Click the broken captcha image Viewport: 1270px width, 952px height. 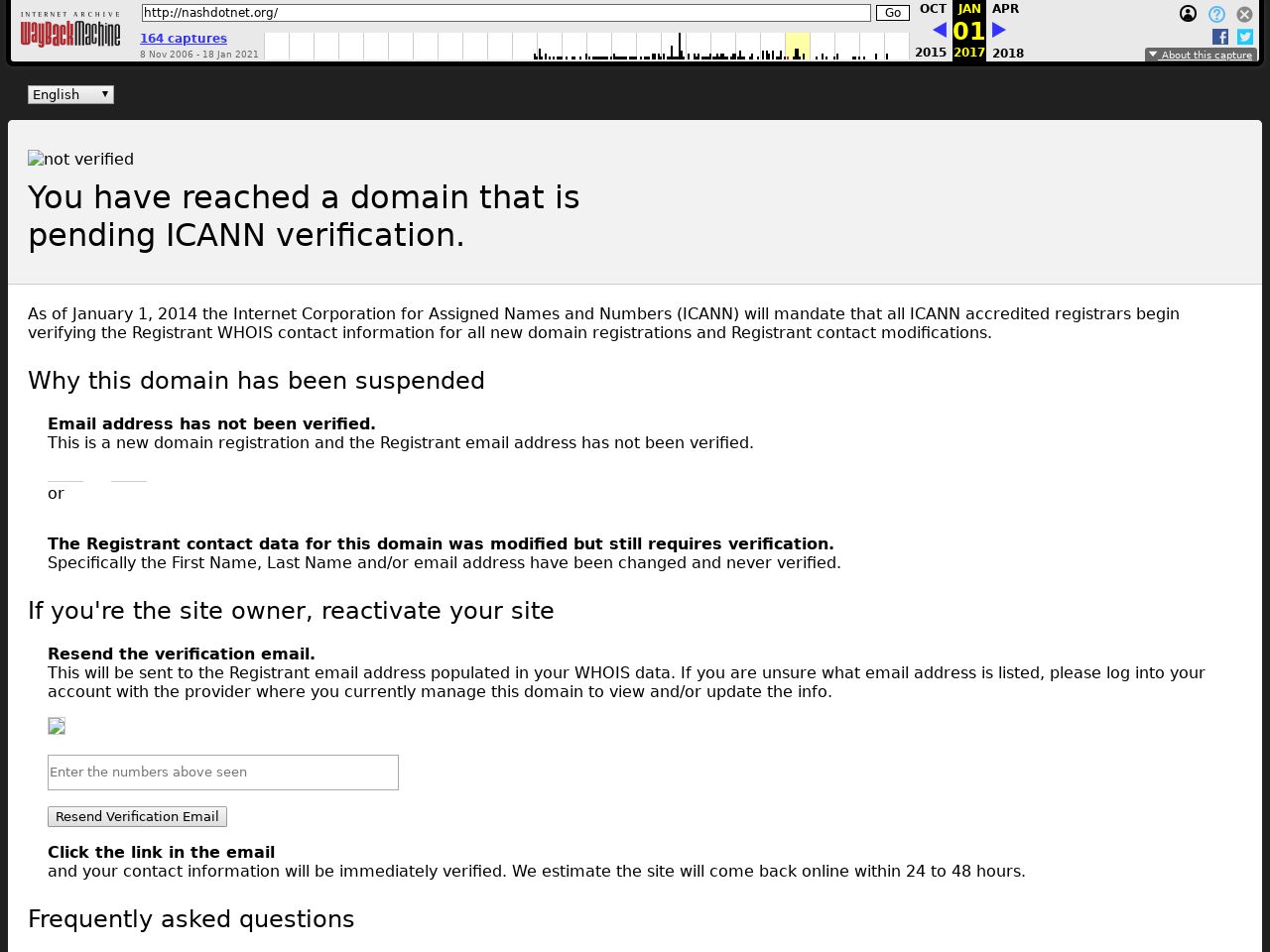click(x=57, y=726)
